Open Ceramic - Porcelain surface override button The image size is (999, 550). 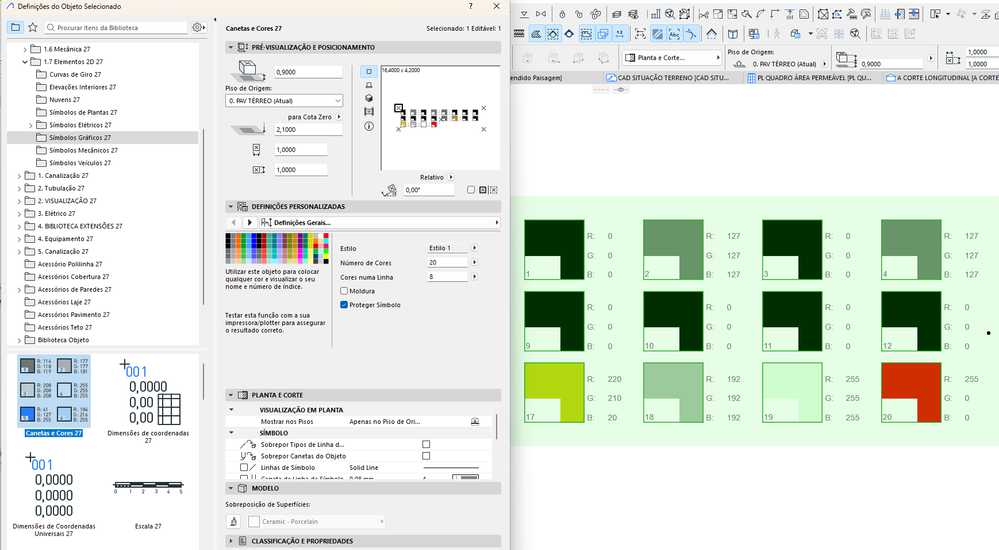pyautogui.click(x=317, y=521)
